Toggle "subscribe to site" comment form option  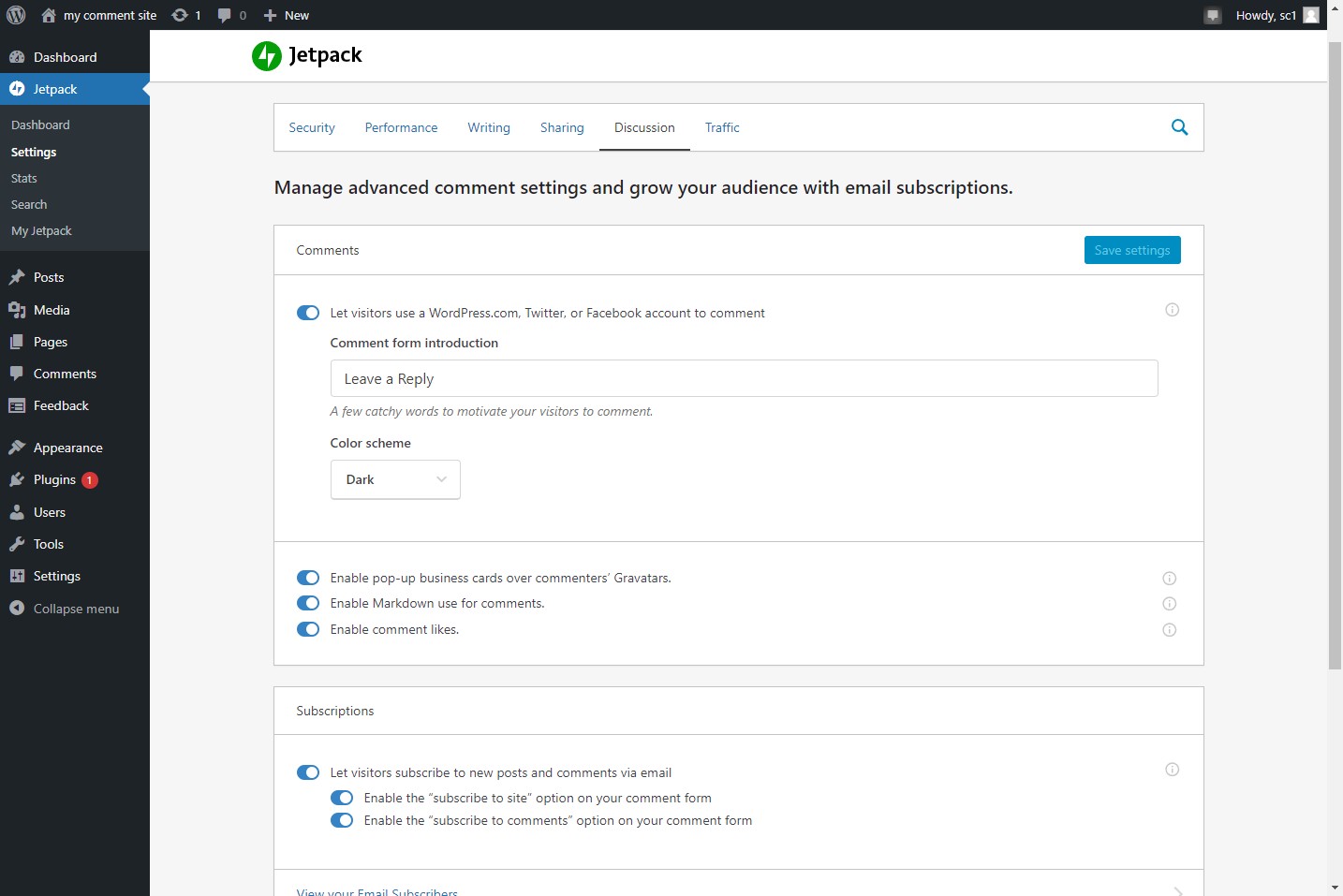(x=342, y=798)
